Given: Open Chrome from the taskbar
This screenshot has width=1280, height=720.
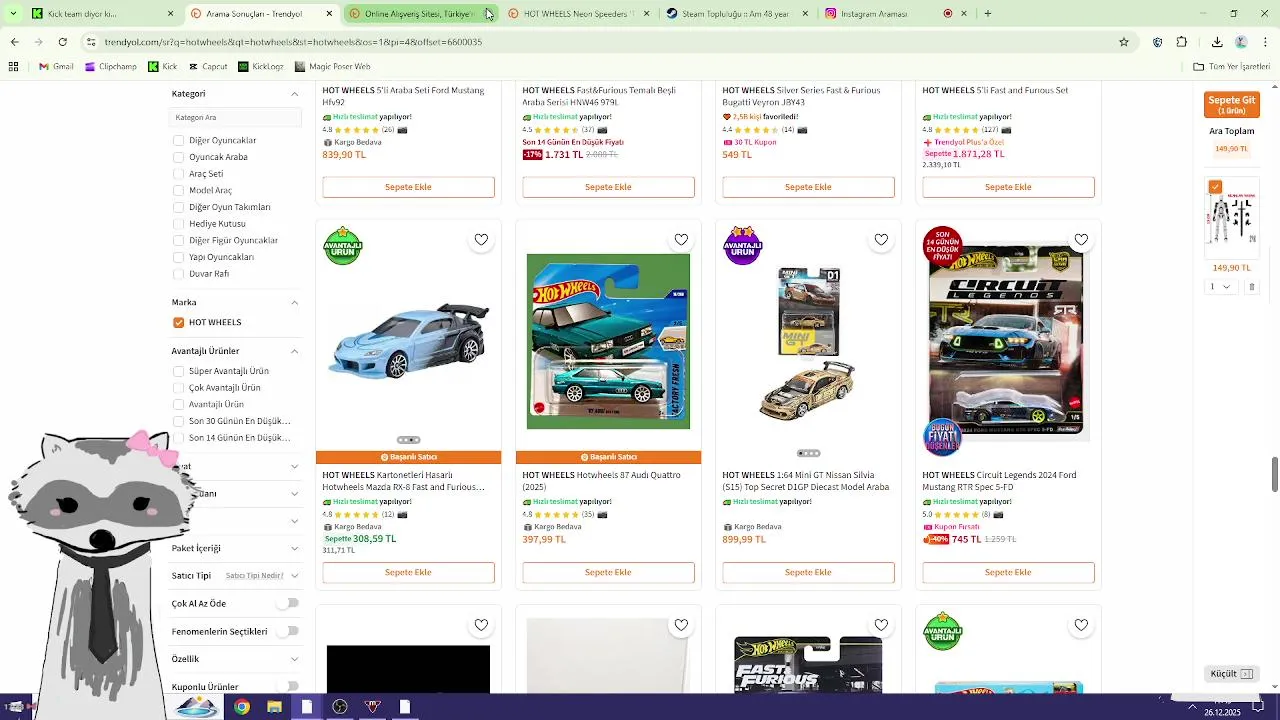Looking at the screenshot, I should point(242,707).
